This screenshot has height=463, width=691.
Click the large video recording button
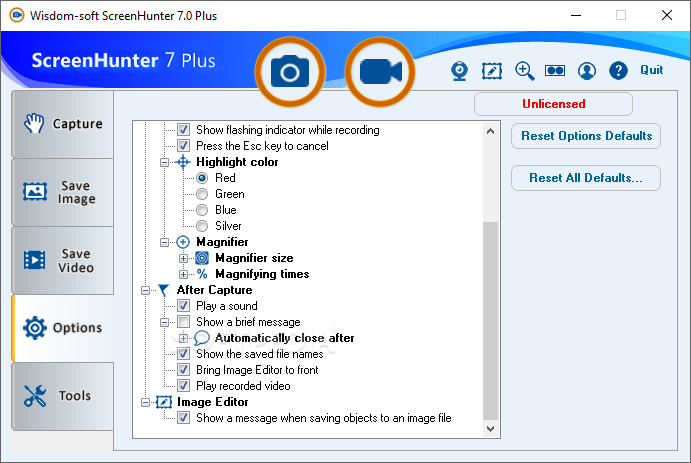click(x=380, y=72)
